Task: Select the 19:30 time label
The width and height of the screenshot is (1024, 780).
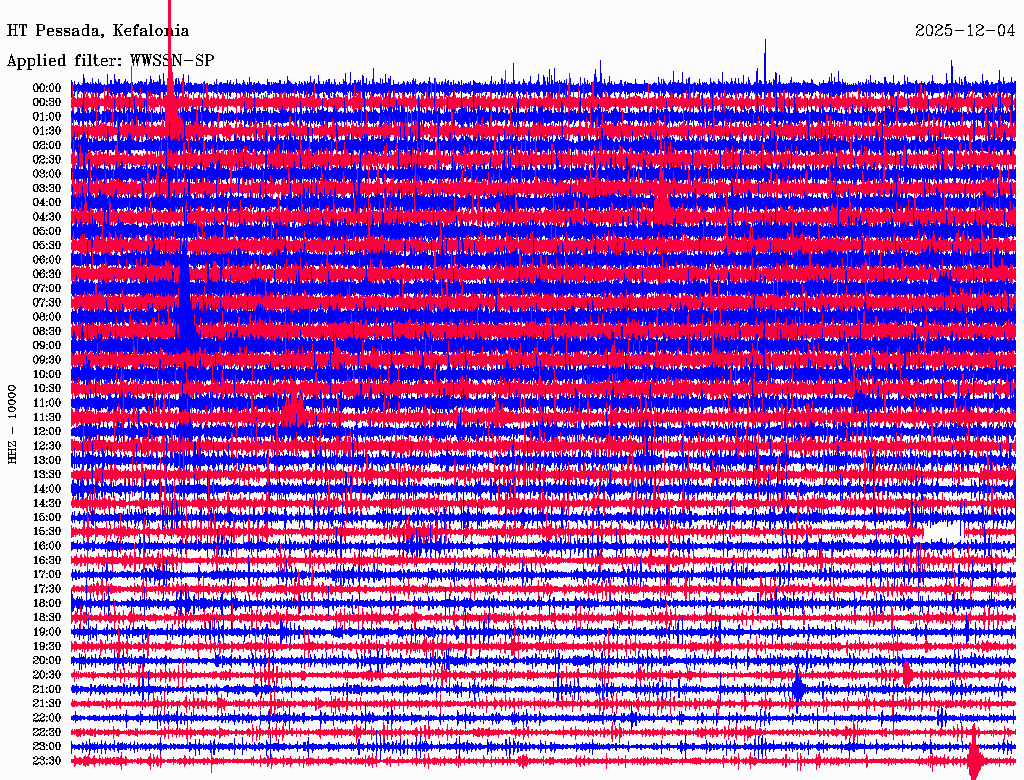Action: 47,646
